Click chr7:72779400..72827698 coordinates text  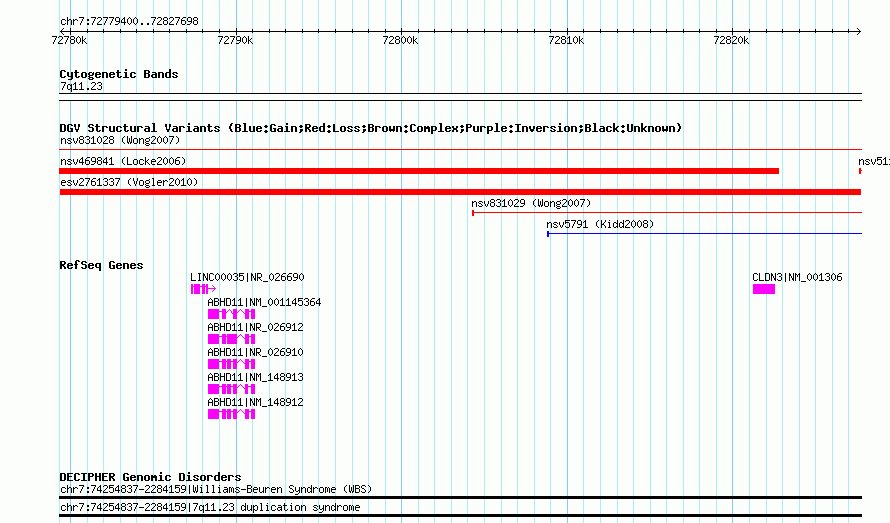[129, 22]
